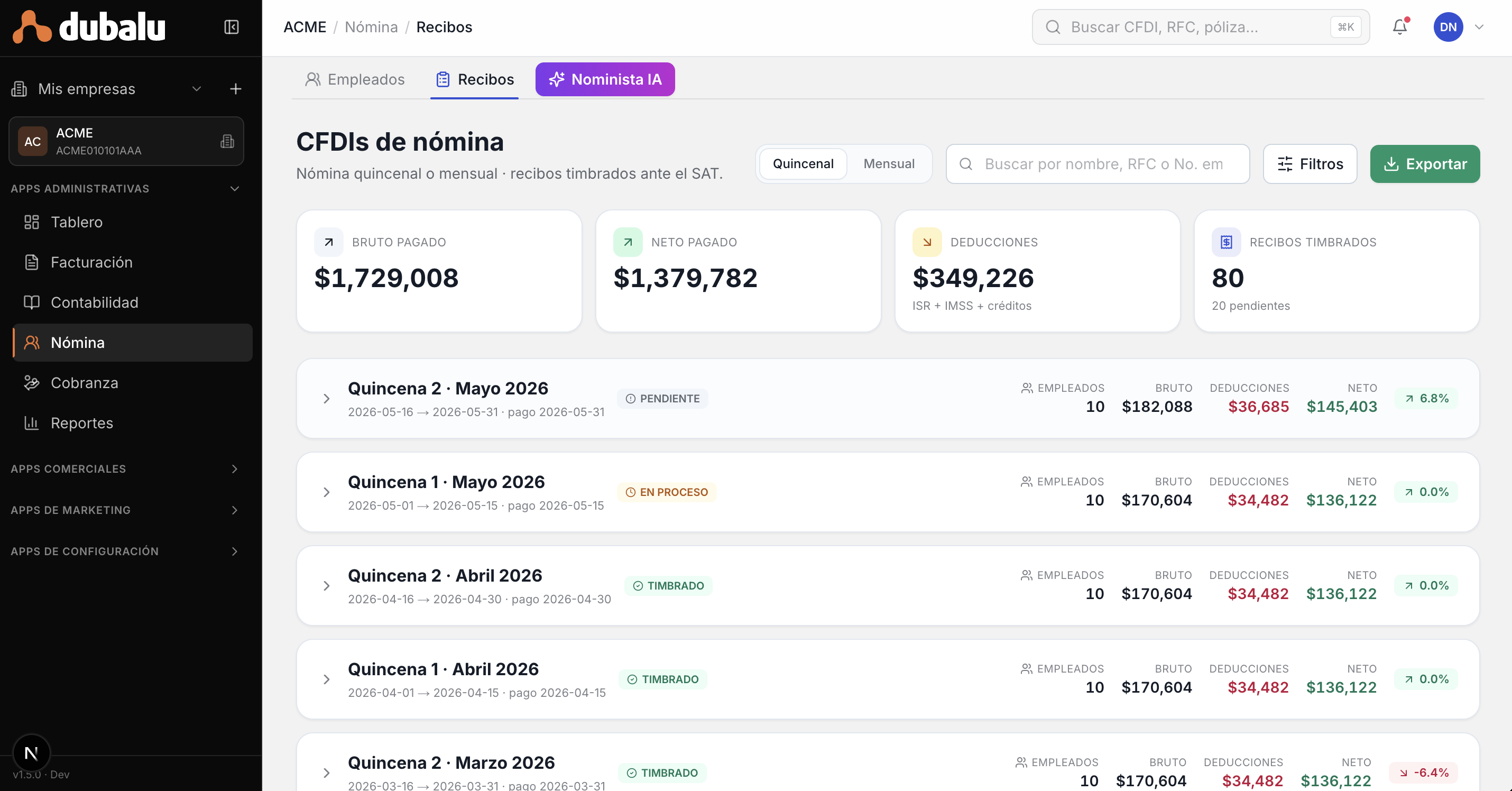This screenshot has height=791, width=1512.
Task: Open the Nominista IA tab
Action: click(x=605, y=79)
